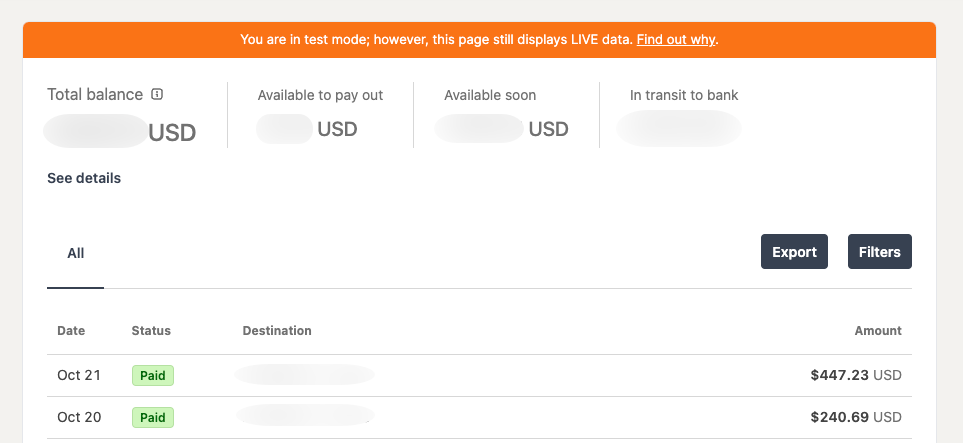963x443 pixels.
Task: Click the blurred destination for Oct 21
Action: point(304,375)
